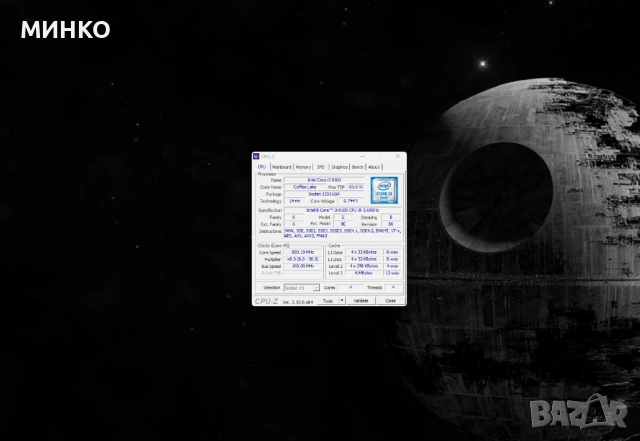The image size is (640, 441).
Task: Click the Threads count value
Action: tap(393, 288)
